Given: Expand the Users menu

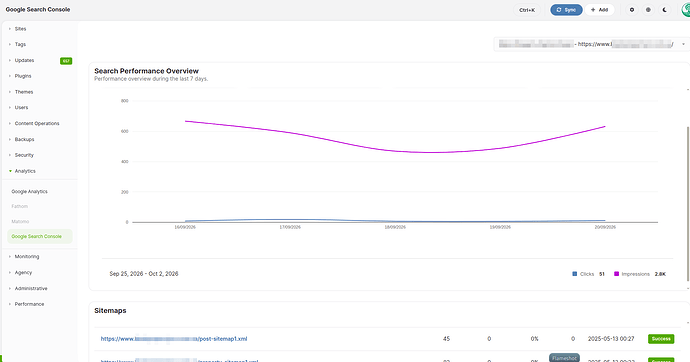Looking at the screenshot, I should click(21, 107).
